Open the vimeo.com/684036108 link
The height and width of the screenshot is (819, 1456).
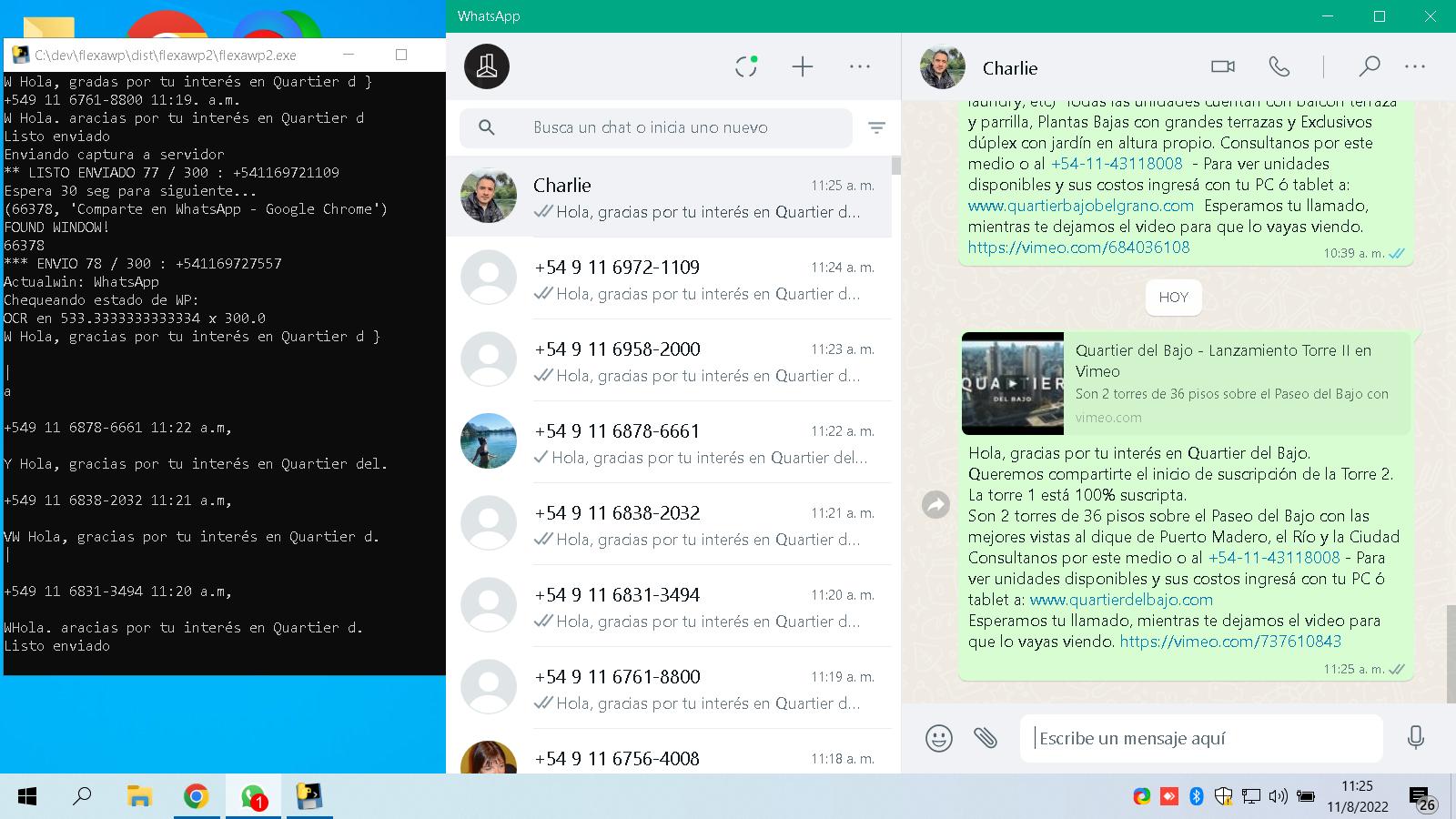pyautogui.click(x=1078, y=247)
